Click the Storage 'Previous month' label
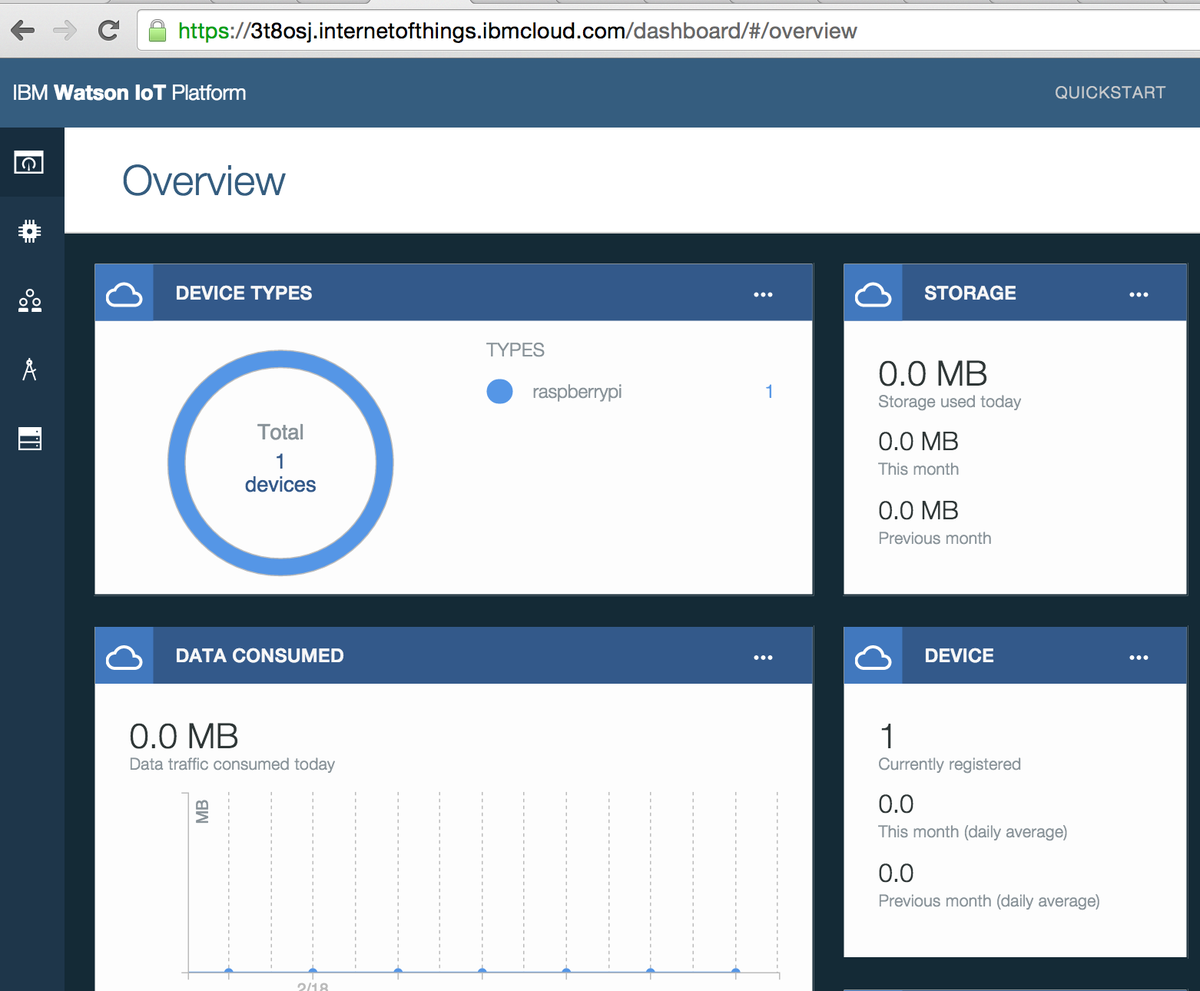 [935, 538]
